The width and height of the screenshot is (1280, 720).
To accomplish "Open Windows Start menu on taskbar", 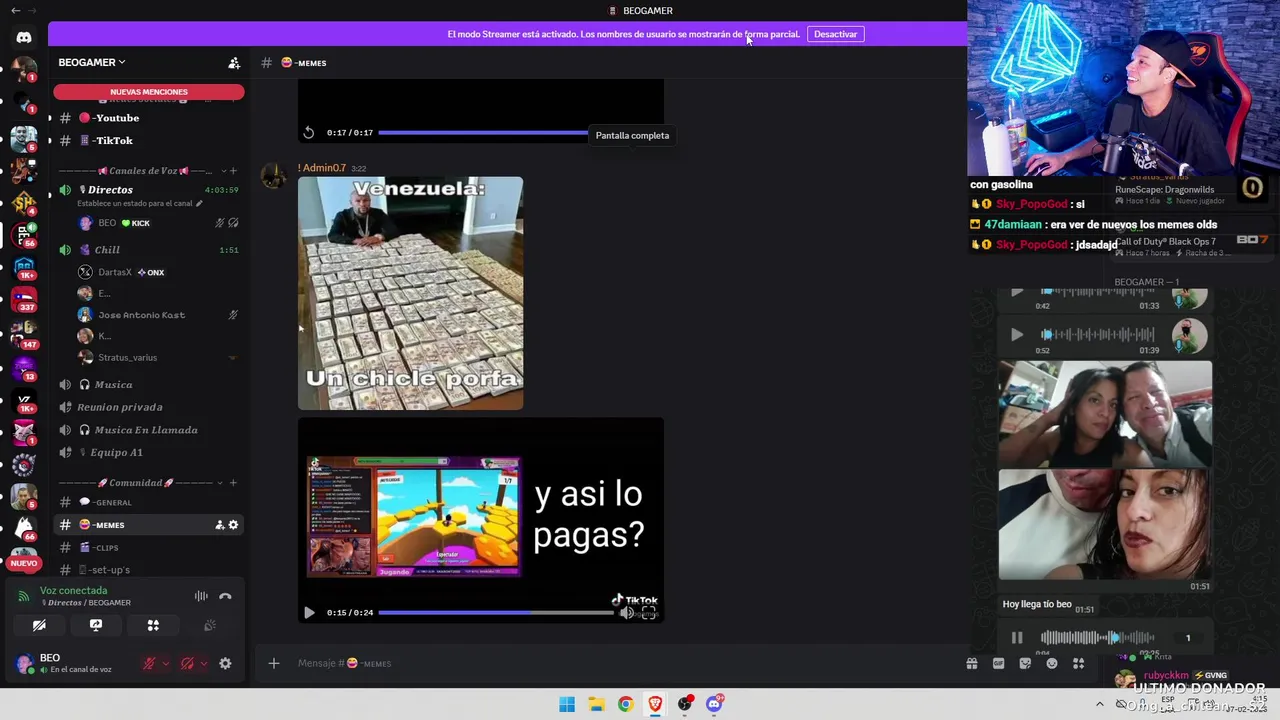I will [x=567, y=704].
